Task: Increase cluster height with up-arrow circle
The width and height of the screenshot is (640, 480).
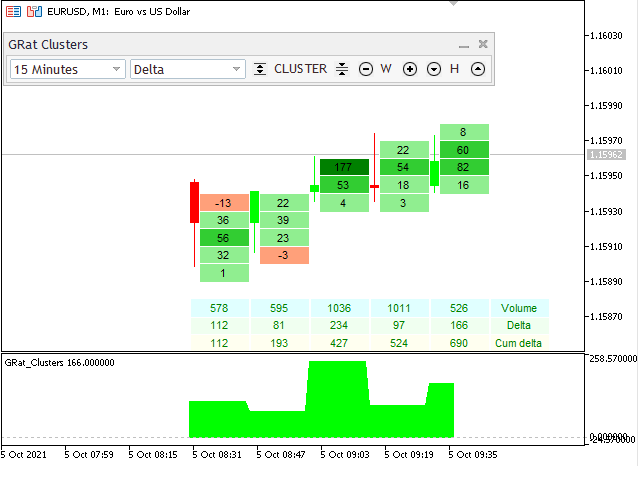Action: (478, 69)
